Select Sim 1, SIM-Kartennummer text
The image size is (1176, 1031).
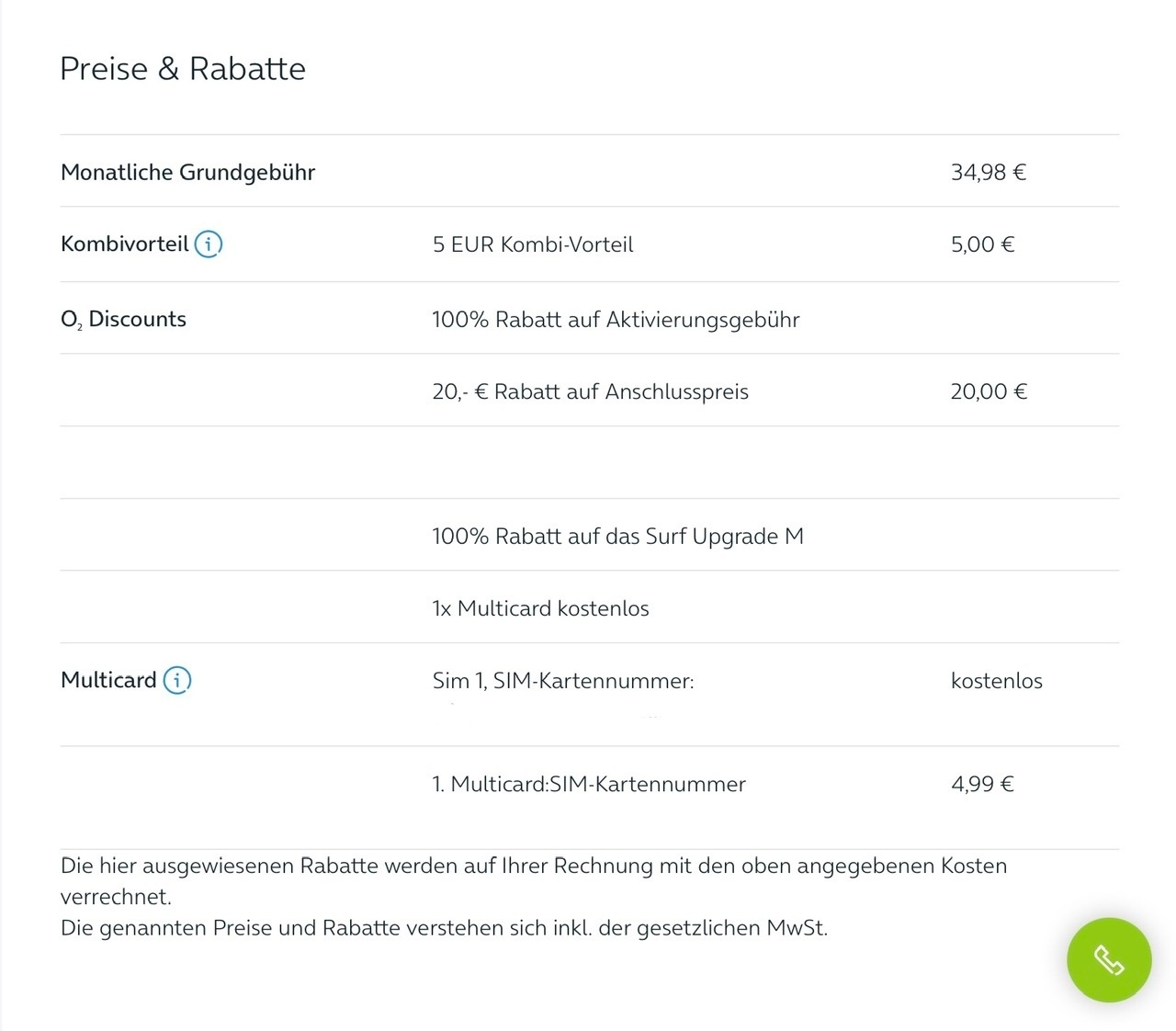pyautogui.click(x=563, y=681)
